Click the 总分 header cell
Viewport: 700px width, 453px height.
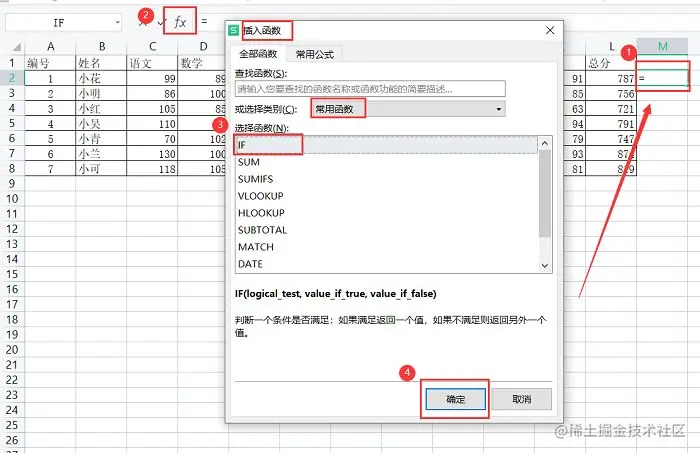611,63
